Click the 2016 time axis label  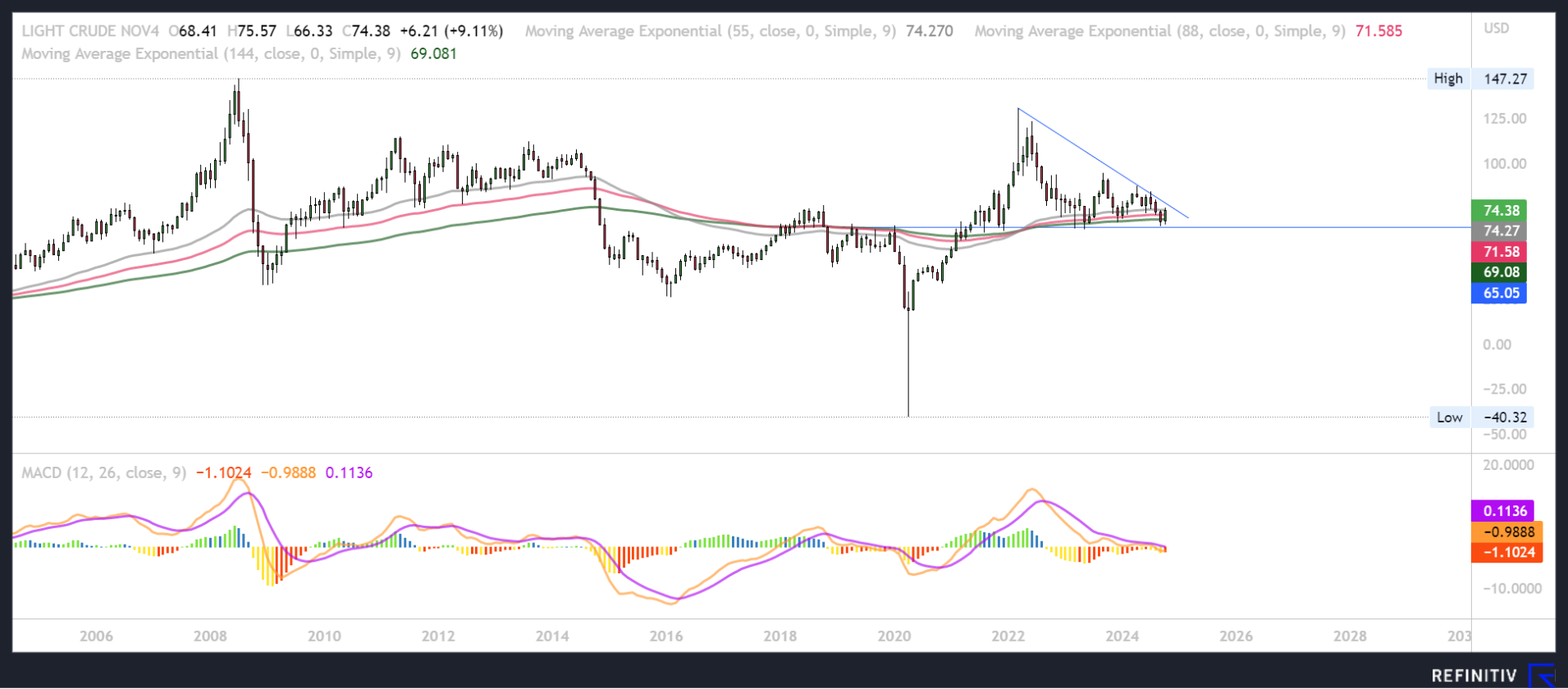(666, 636)
